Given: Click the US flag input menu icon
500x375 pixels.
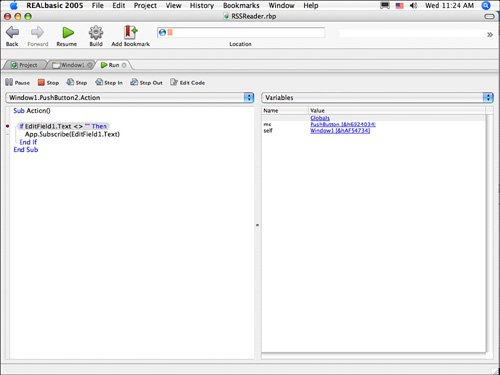Looking at the screenshot, I should (399, 5).
